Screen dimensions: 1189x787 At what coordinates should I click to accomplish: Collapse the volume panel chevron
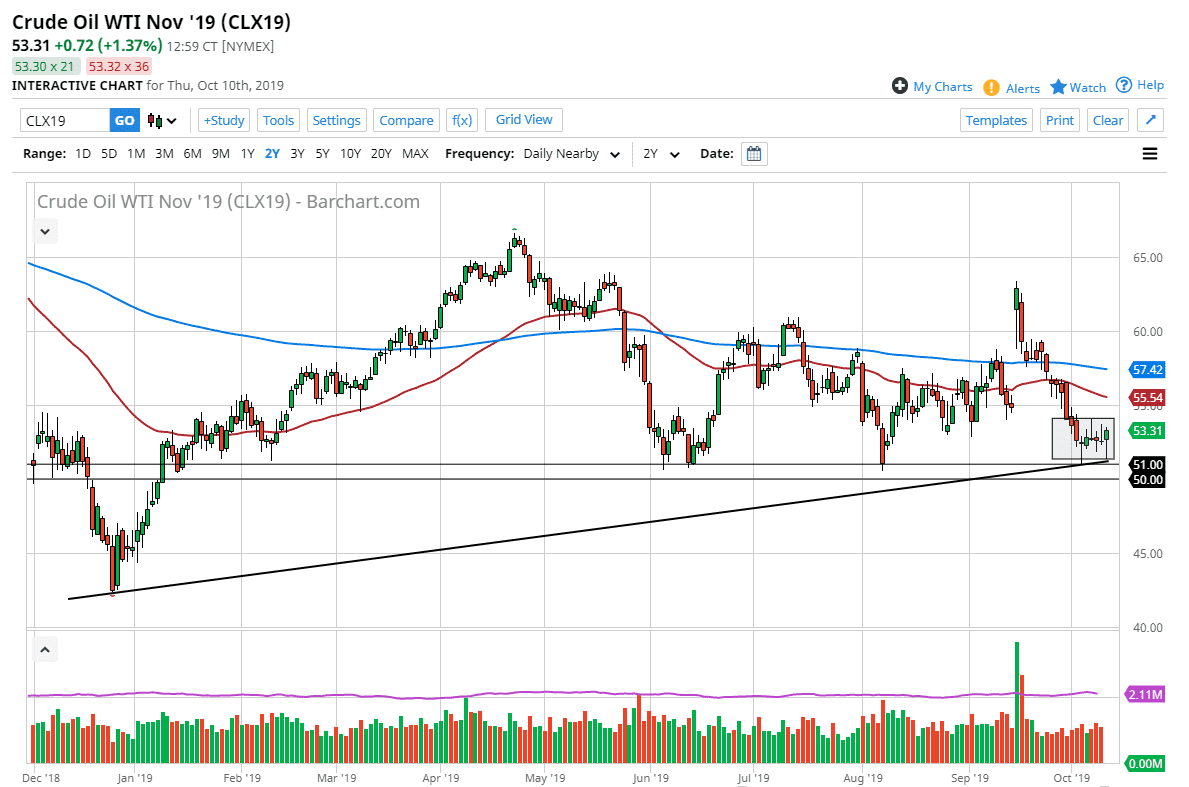tap(45, 649)
